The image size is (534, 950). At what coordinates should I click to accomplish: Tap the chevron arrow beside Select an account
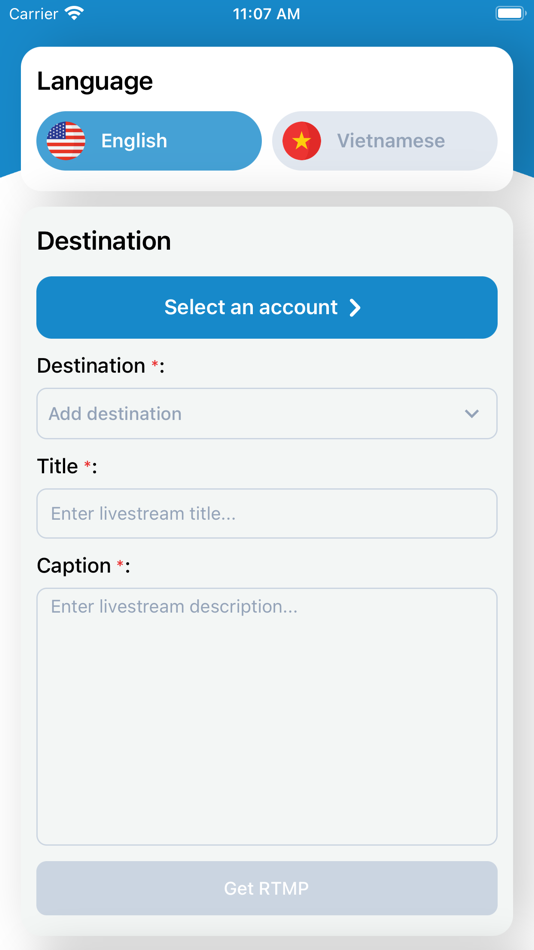(355, 308)
